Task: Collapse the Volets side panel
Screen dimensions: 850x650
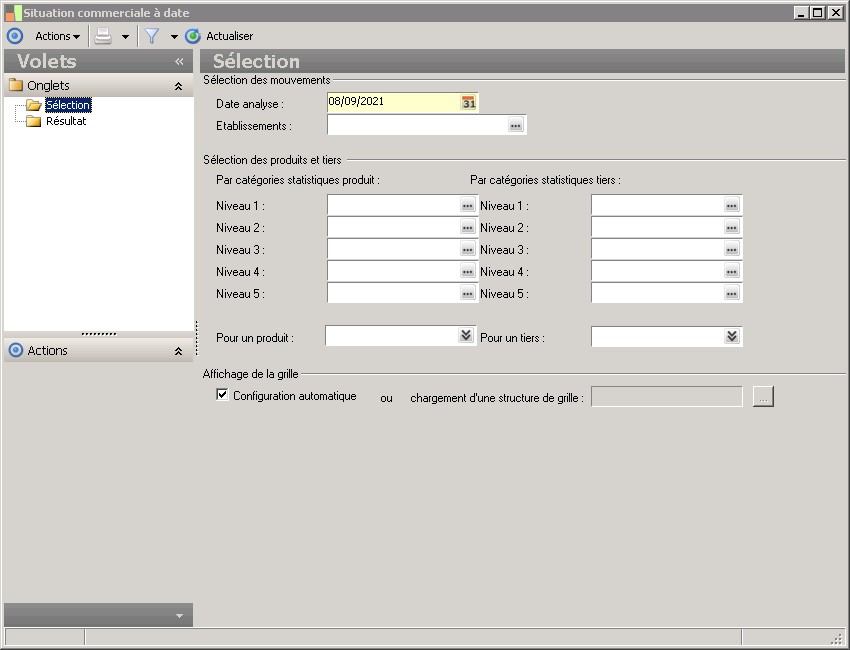Action: [x=179, y=62]
